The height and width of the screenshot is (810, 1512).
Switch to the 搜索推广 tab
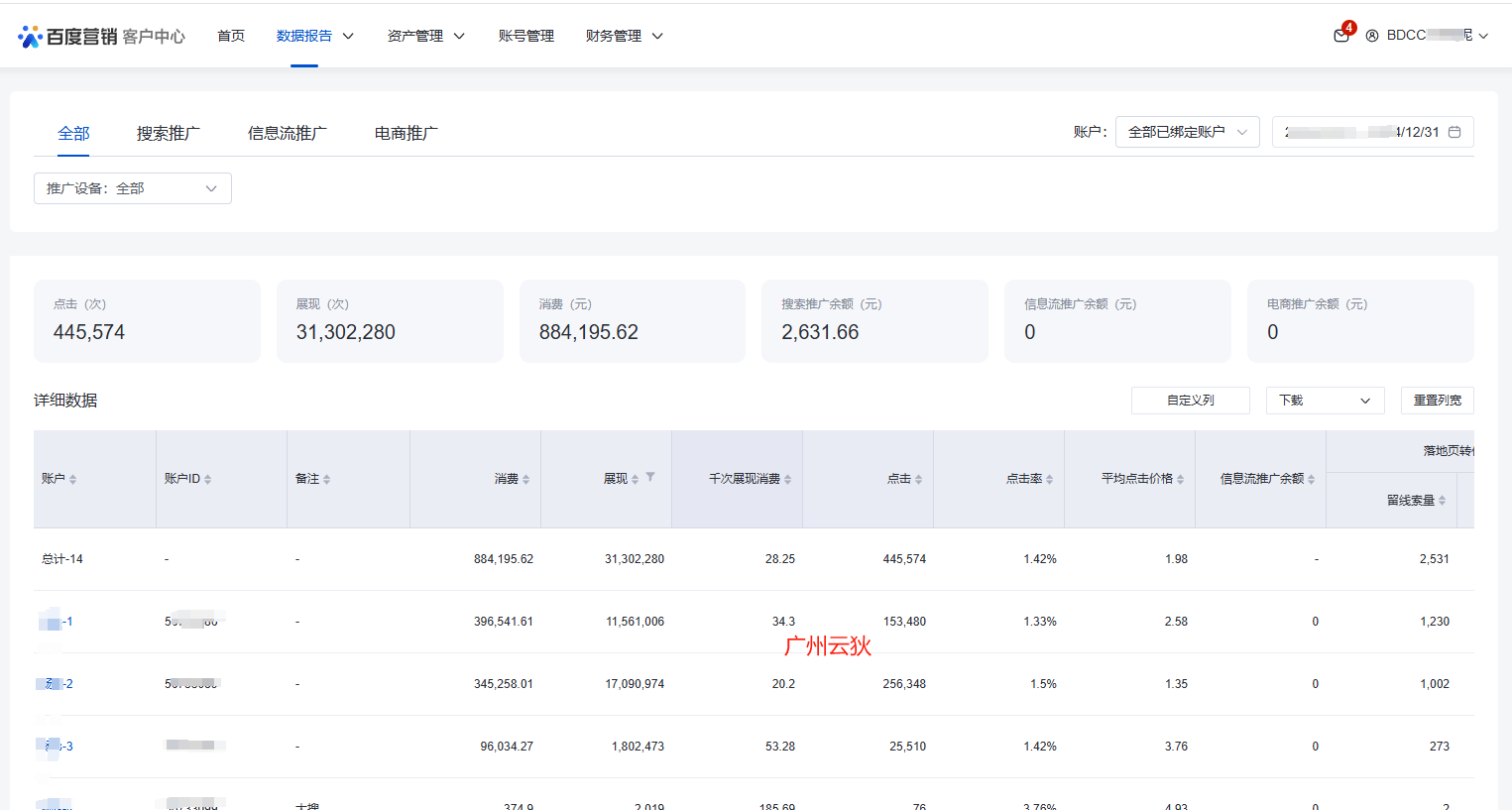(169, 133)
